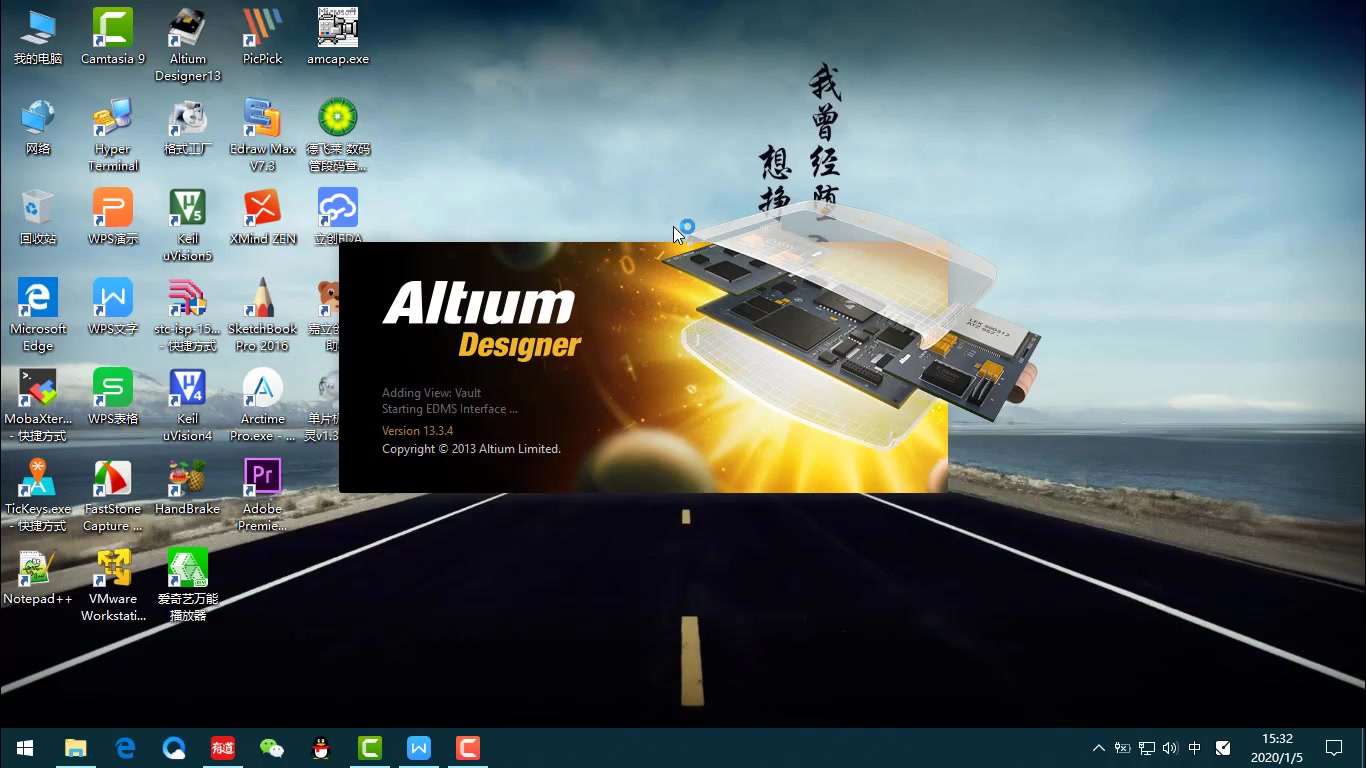Select Edraw Max V7.8 shortcut
Image resolution: width=1366 pixels, height=768 pixels.
pyautogui.click(x=262, y=135)
